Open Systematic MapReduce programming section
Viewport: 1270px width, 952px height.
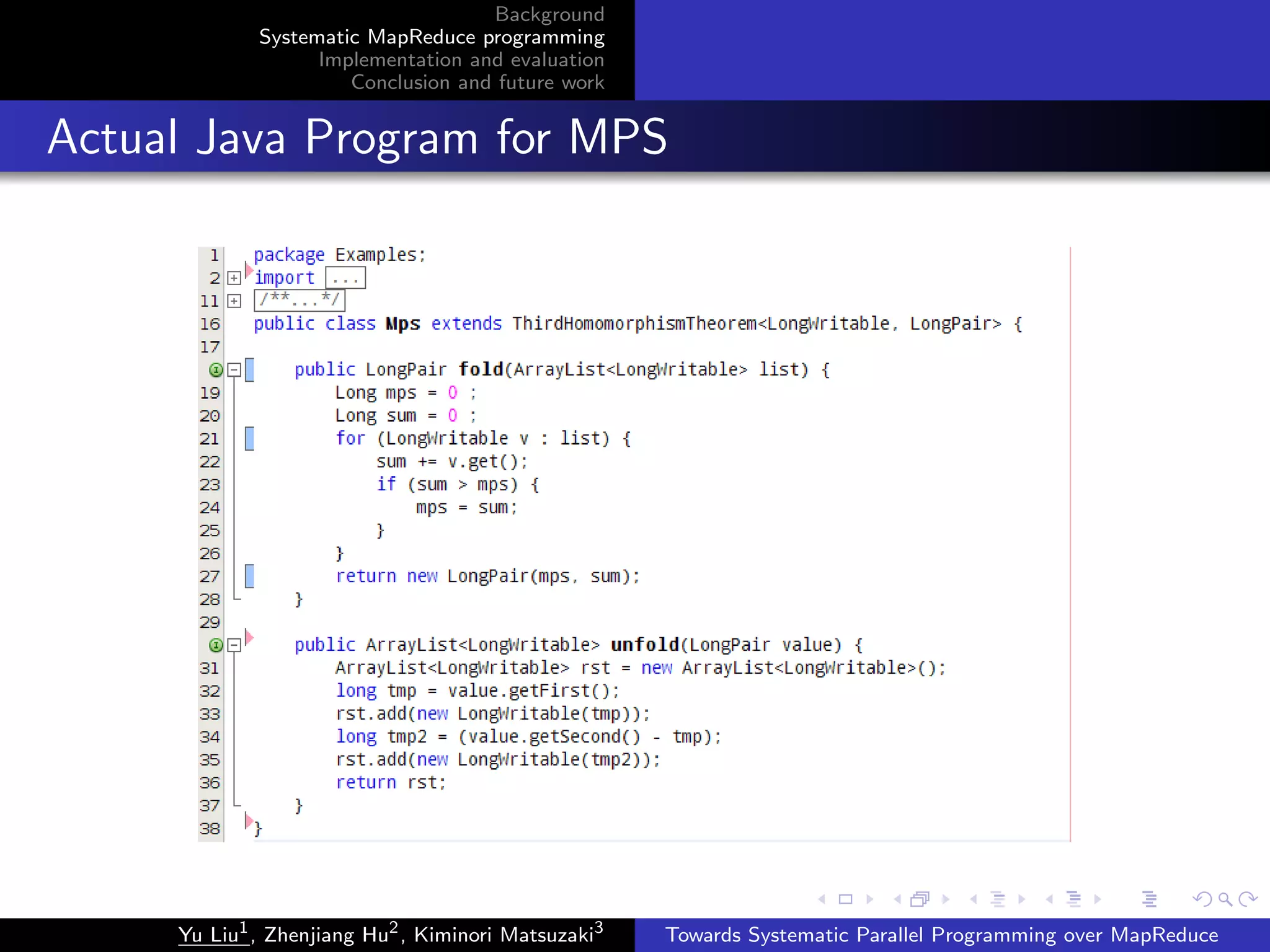coord(432,37)
